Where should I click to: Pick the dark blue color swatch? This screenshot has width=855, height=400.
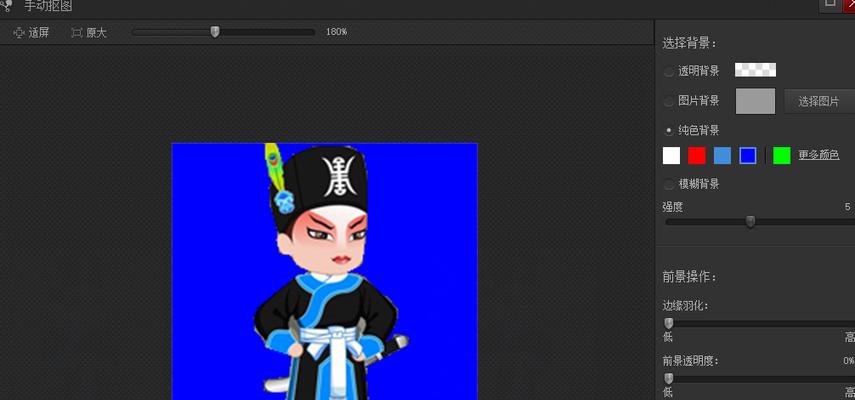point(748,155)
